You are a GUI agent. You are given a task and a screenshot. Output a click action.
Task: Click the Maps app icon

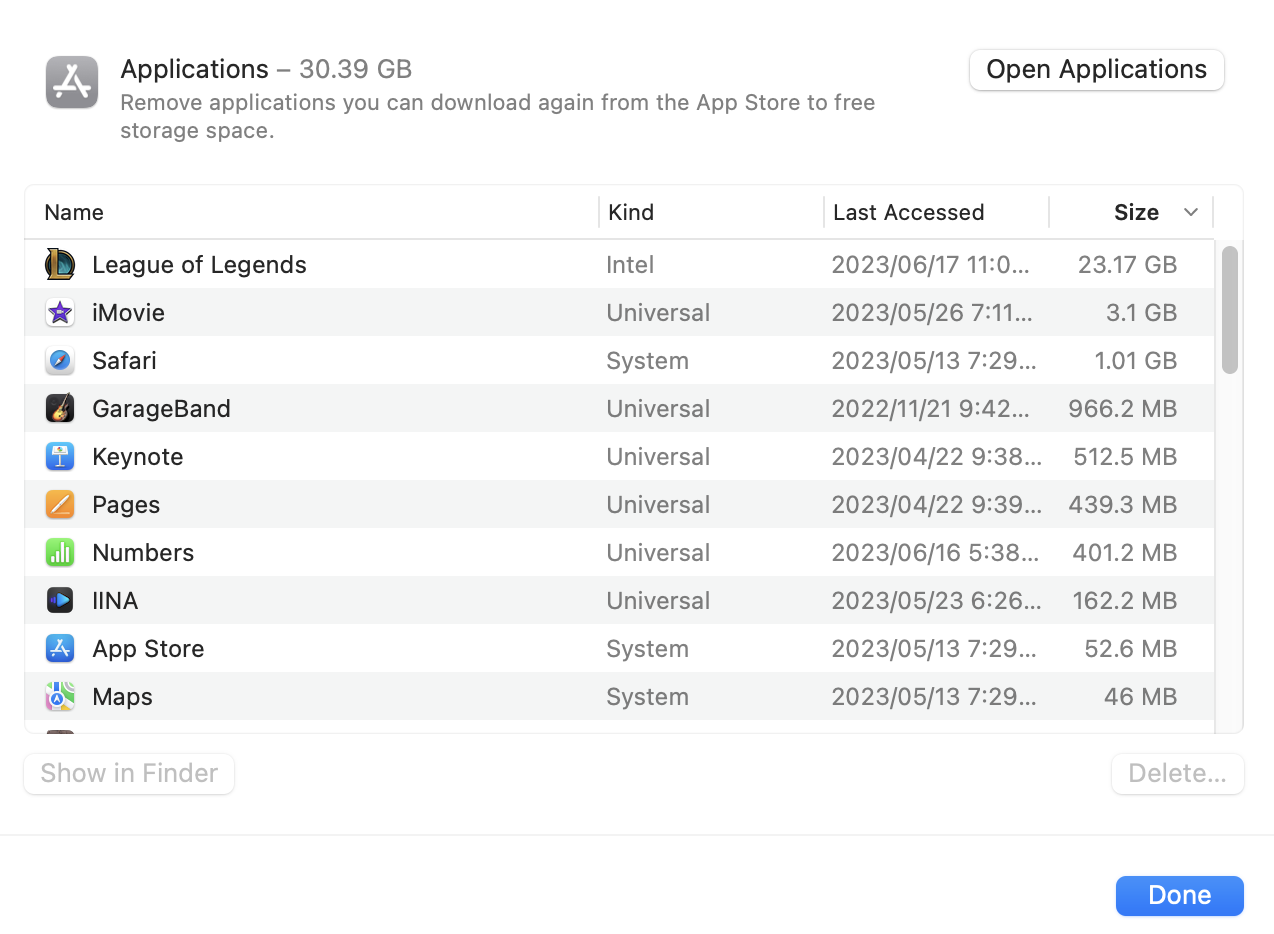pos(60,697)
